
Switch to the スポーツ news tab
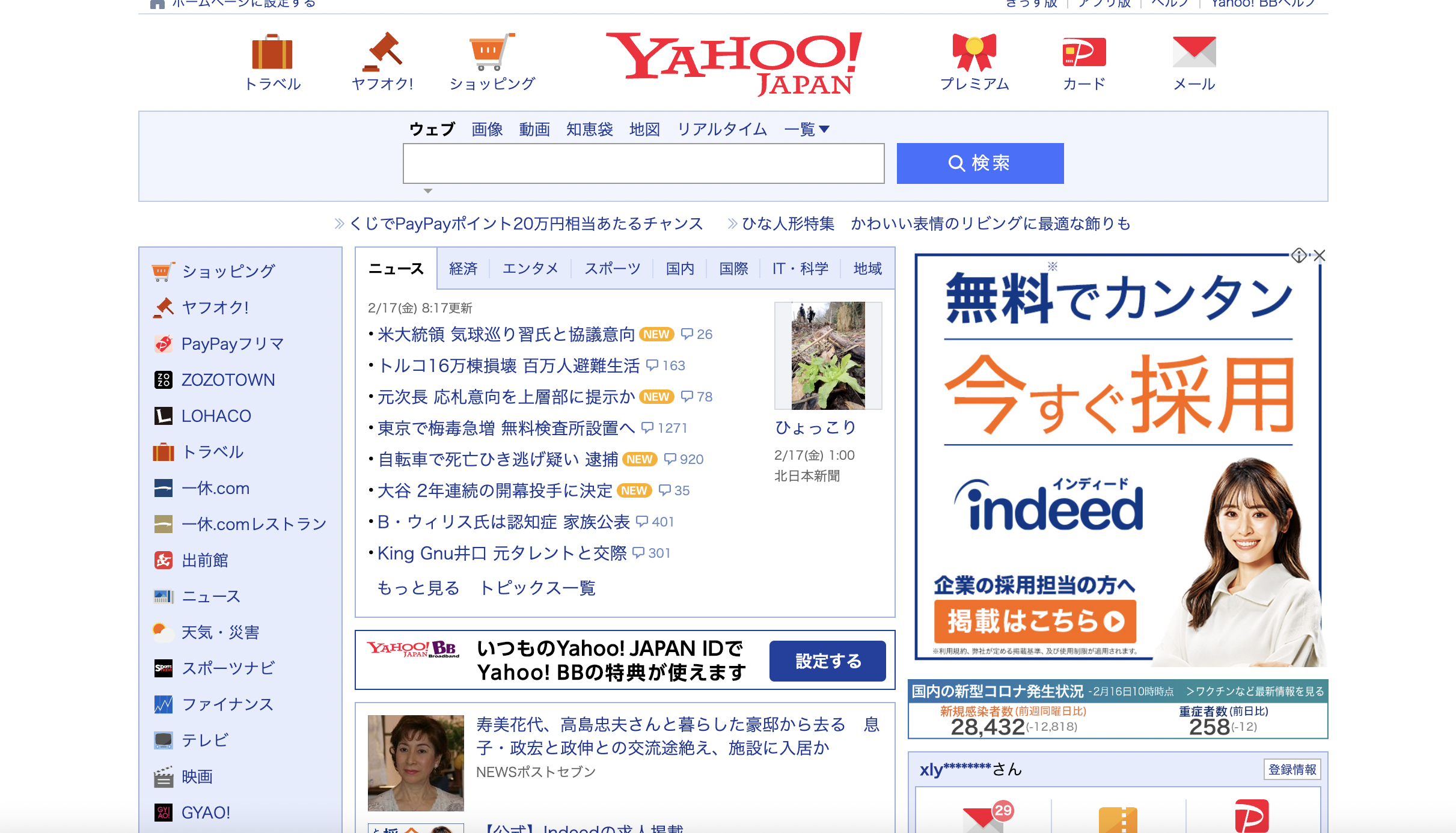[613, 268]
